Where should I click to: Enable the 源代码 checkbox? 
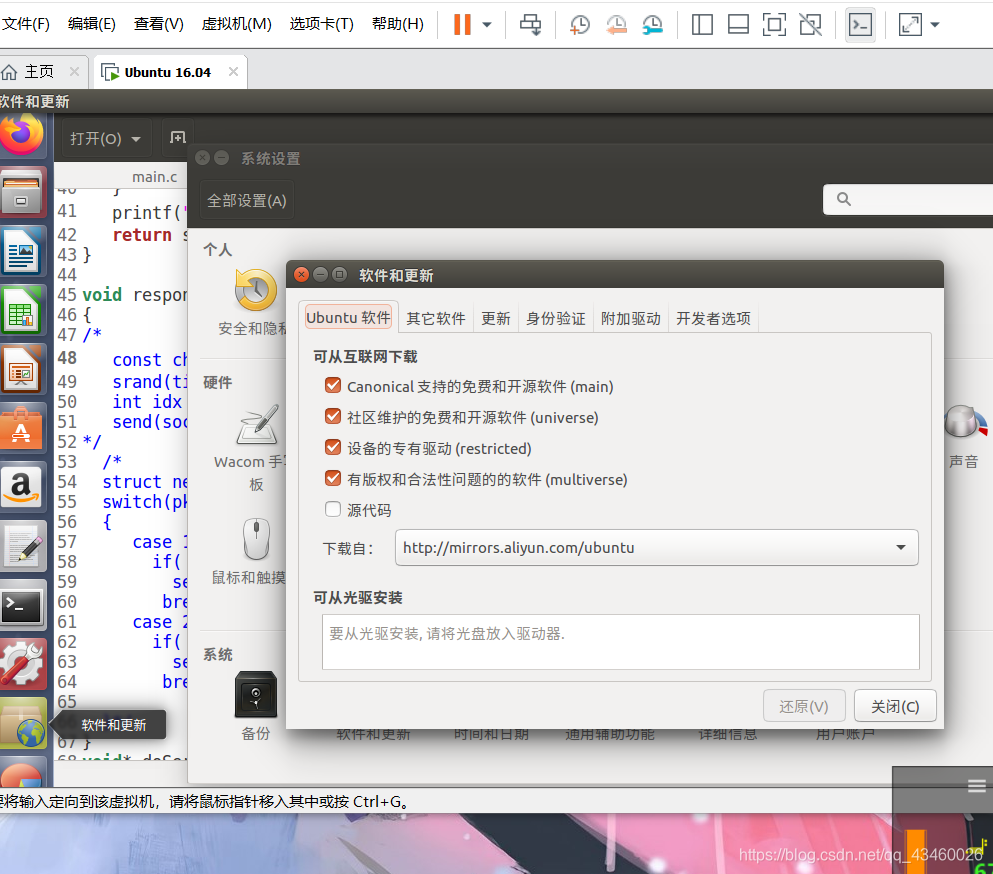pos(333,509)
